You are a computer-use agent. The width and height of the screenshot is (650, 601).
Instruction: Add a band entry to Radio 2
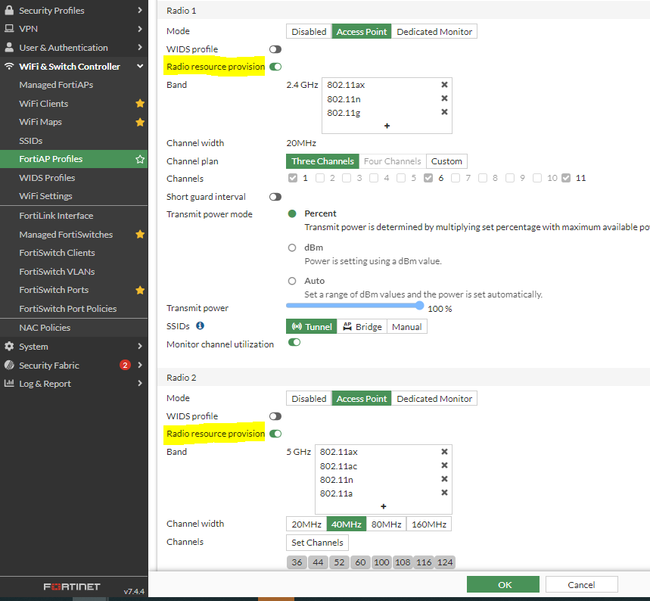tap(383, 506)
